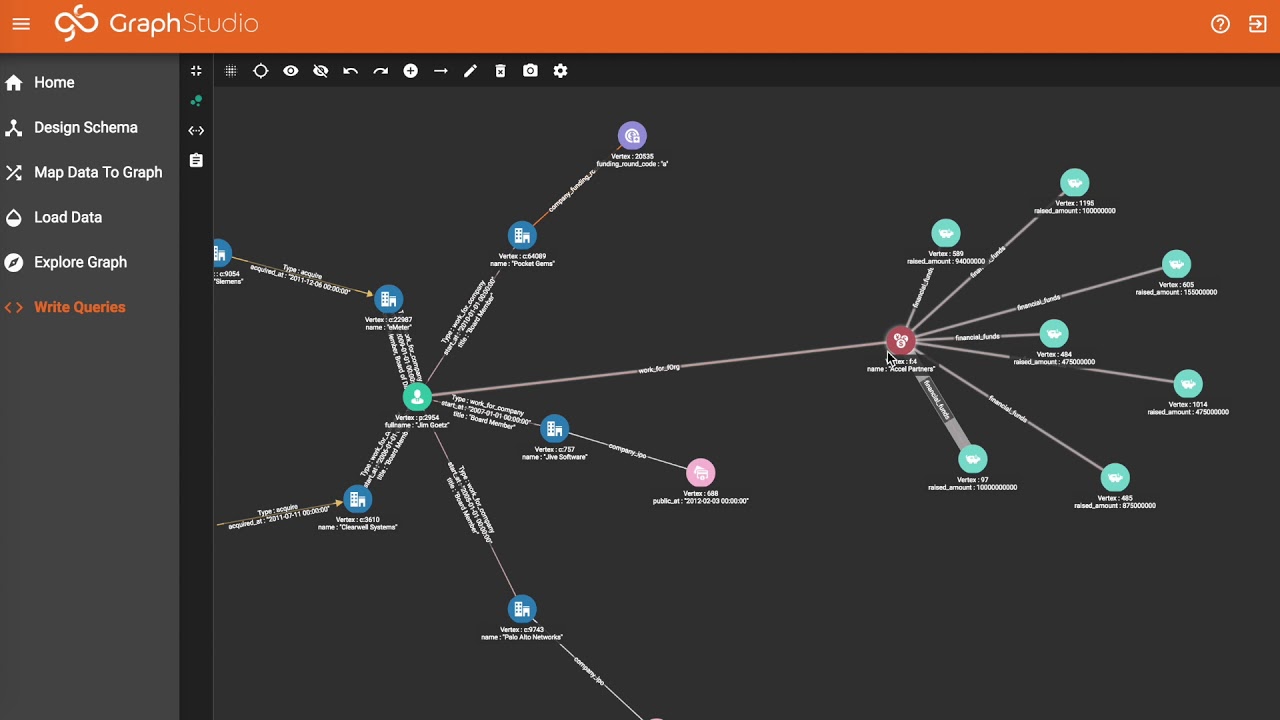Viewport: 1280px width, 720px height.
Task: Select the Clearwell Systems company vertex
Action: 357,499
